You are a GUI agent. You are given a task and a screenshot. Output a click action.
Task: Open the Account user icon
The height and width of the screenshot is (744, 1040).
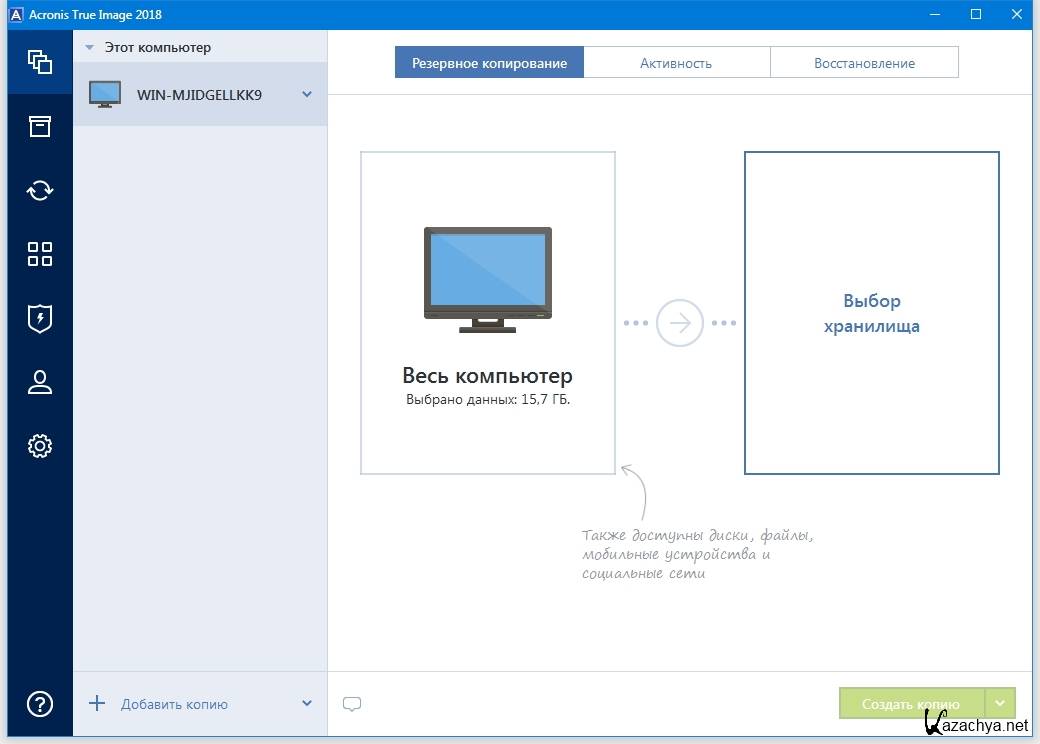(x=40, y=382)
